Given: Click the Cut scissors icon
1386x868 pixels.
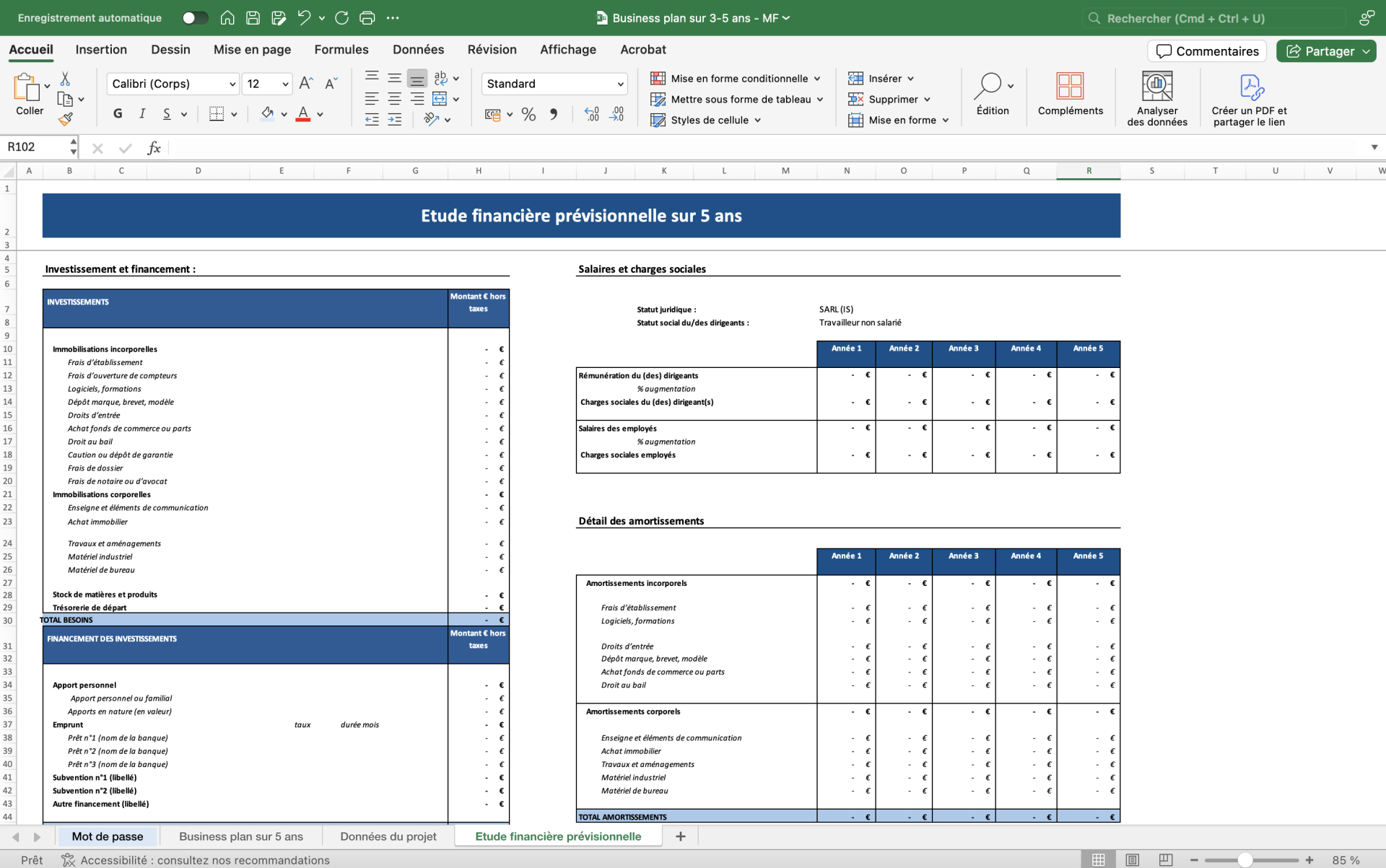Looking at the screenshot, I should point(65,79).
